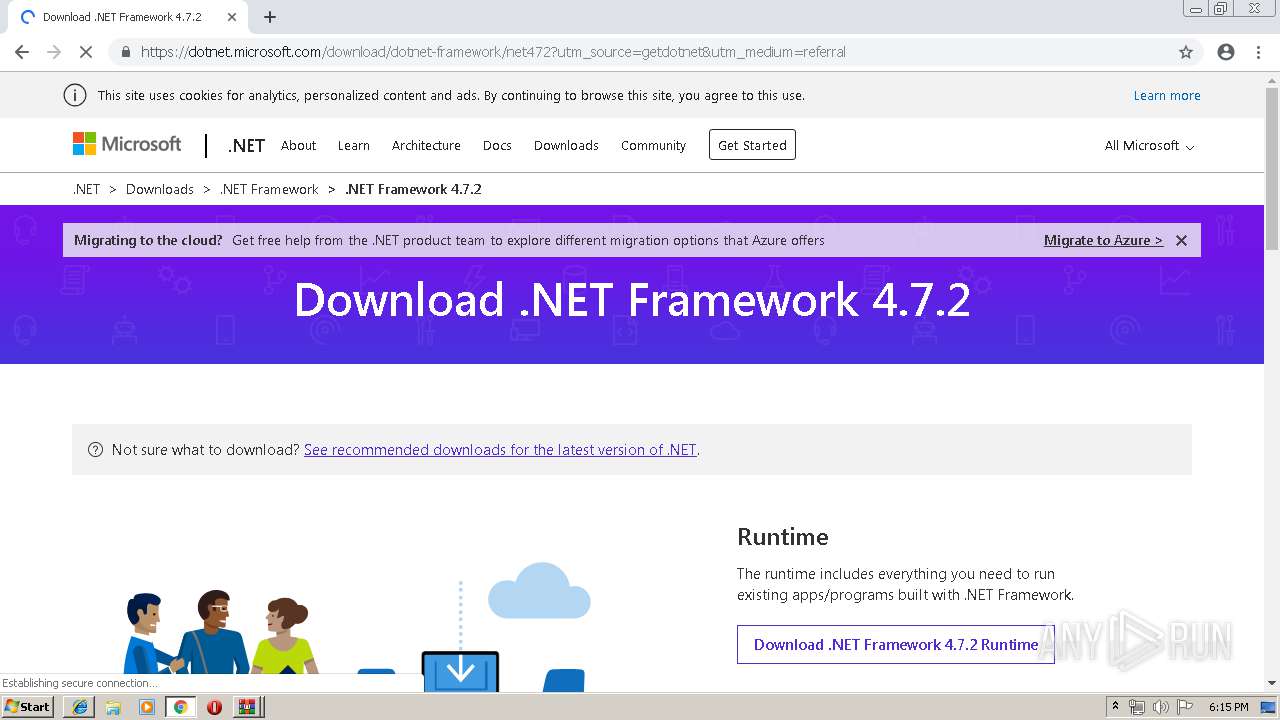This screenshot has width=1280, height=720.
Task: Open the Learn nav item
Action: (x=353, y=146)
